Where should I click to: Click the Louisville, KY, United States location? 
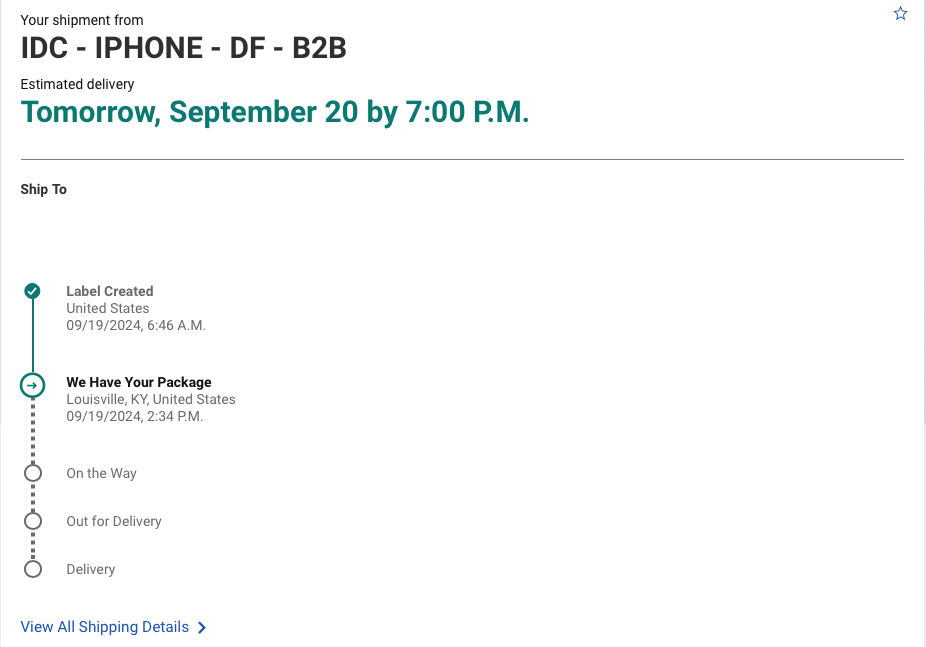tap(151, 399)
